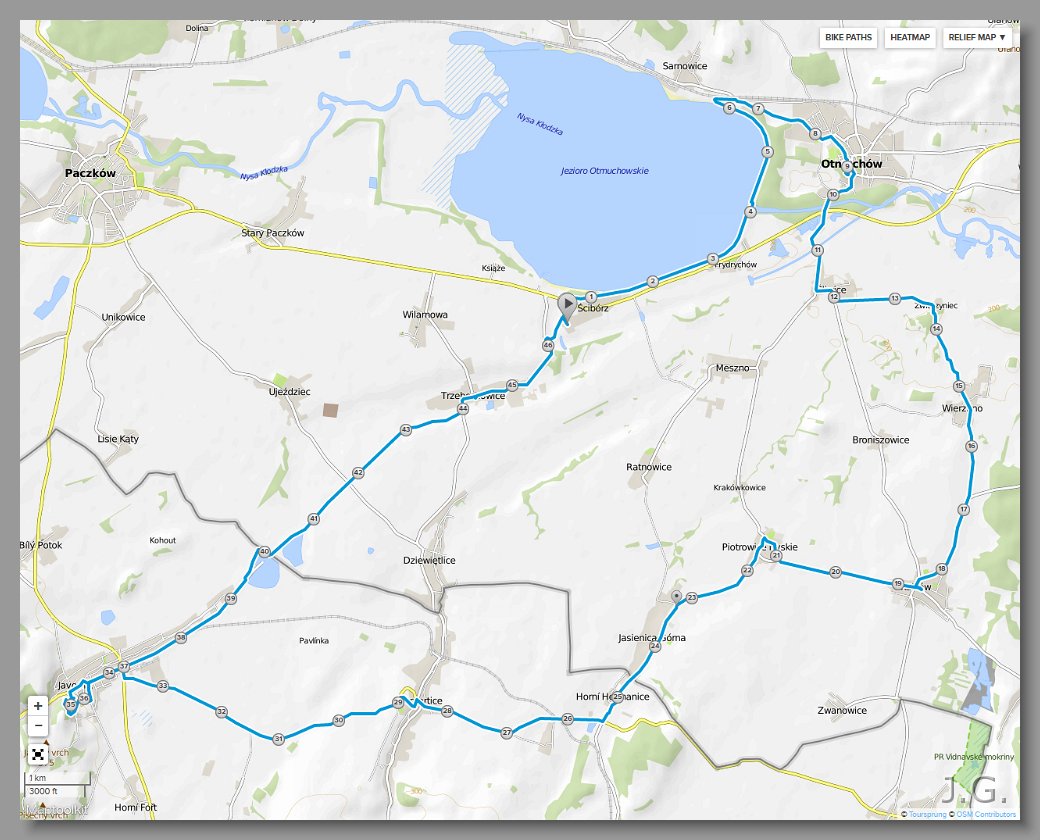1040x840 pixels.
Task: Select kilometer marker 9 in Otmuchów
Action: pyautogui.click(x=847, y=166)
